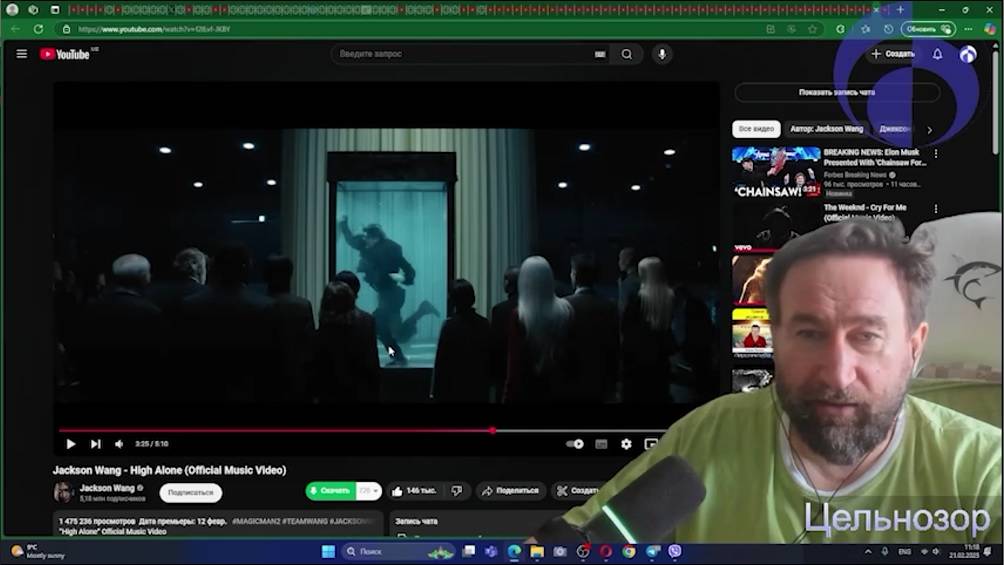
Task: Click the Поделиться share button
Action: (x=510, y=491)
